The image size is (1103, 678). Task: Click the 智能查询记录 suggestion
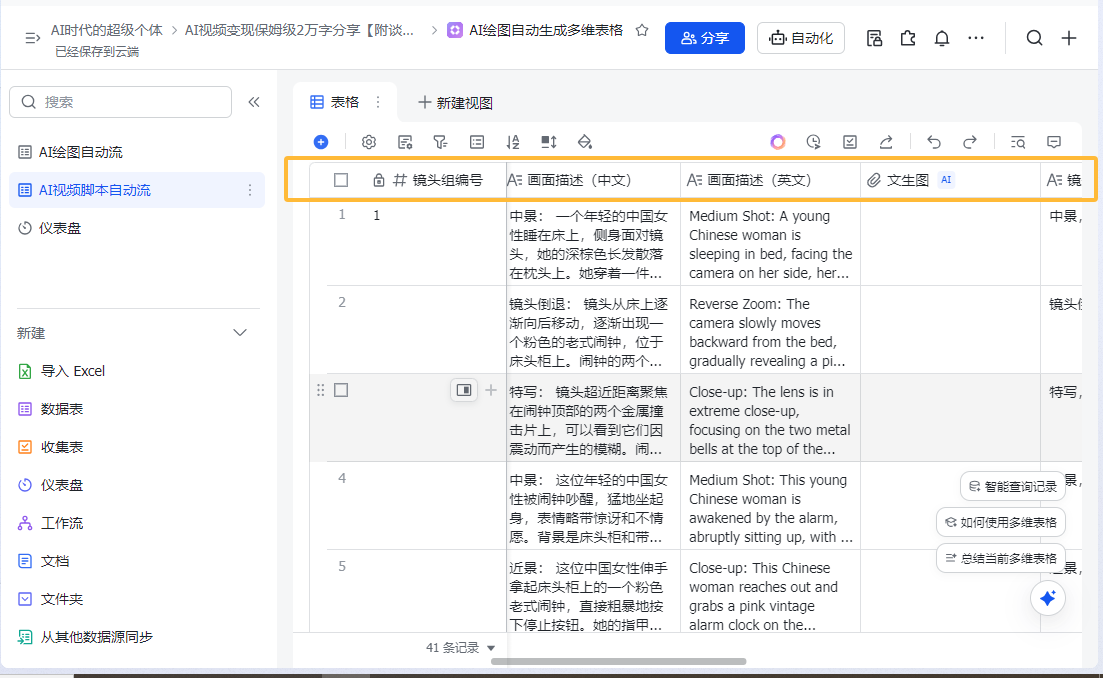click(x=1013, y=487)
